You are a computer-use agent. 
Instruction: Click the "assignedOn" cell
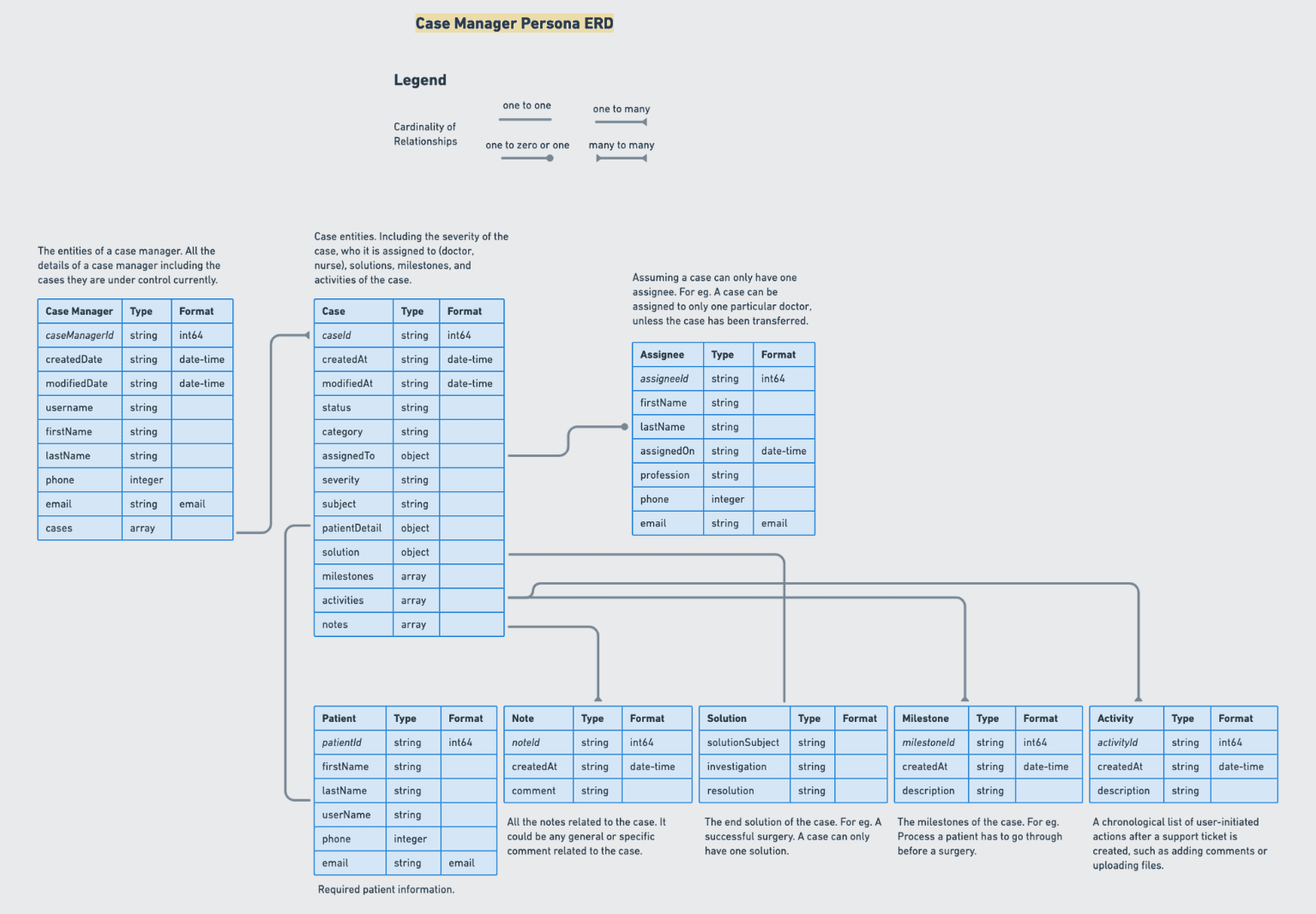pos(668,451)
